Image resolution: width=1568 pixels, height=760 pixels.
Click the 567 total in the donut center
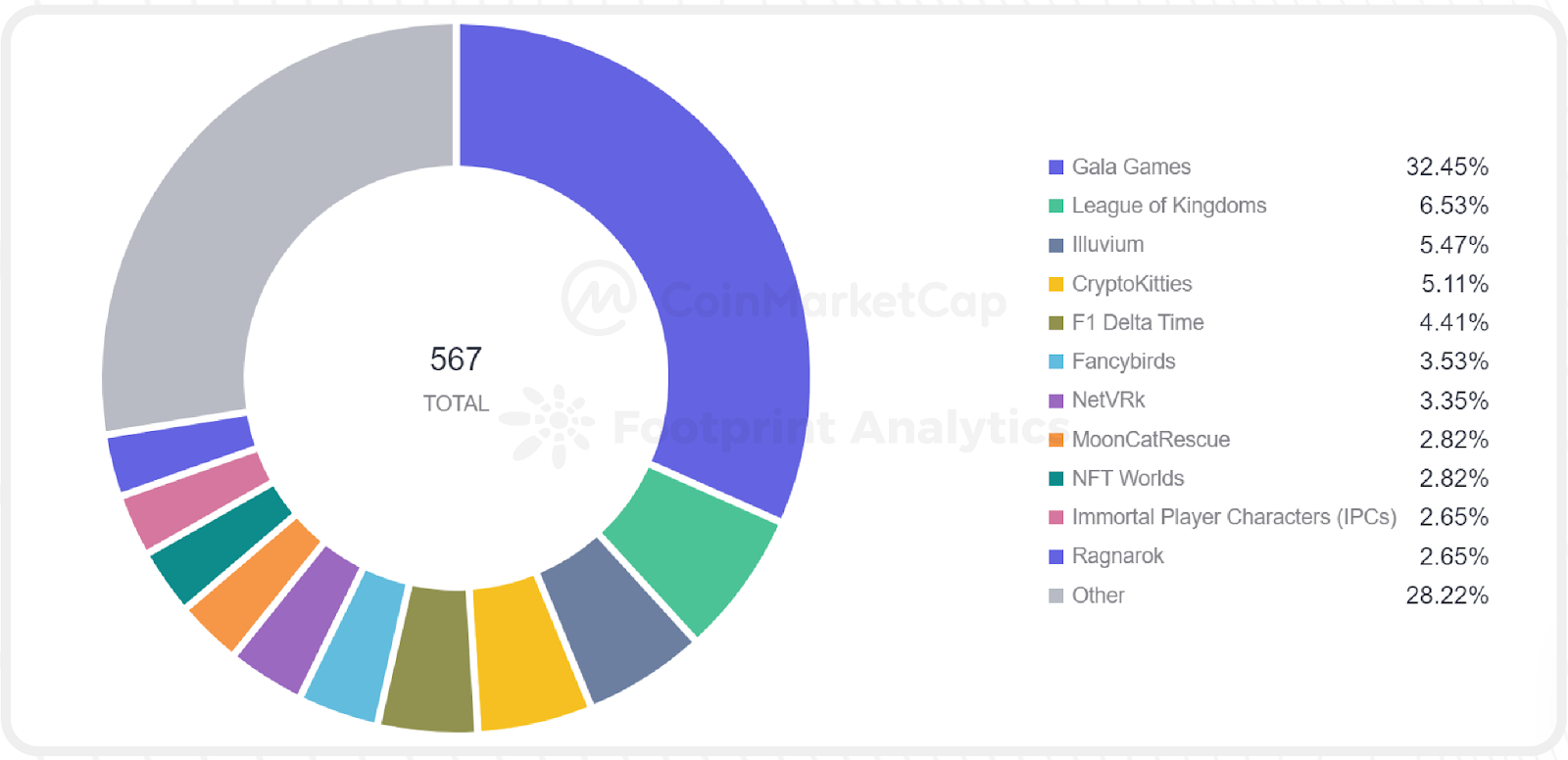456,359
